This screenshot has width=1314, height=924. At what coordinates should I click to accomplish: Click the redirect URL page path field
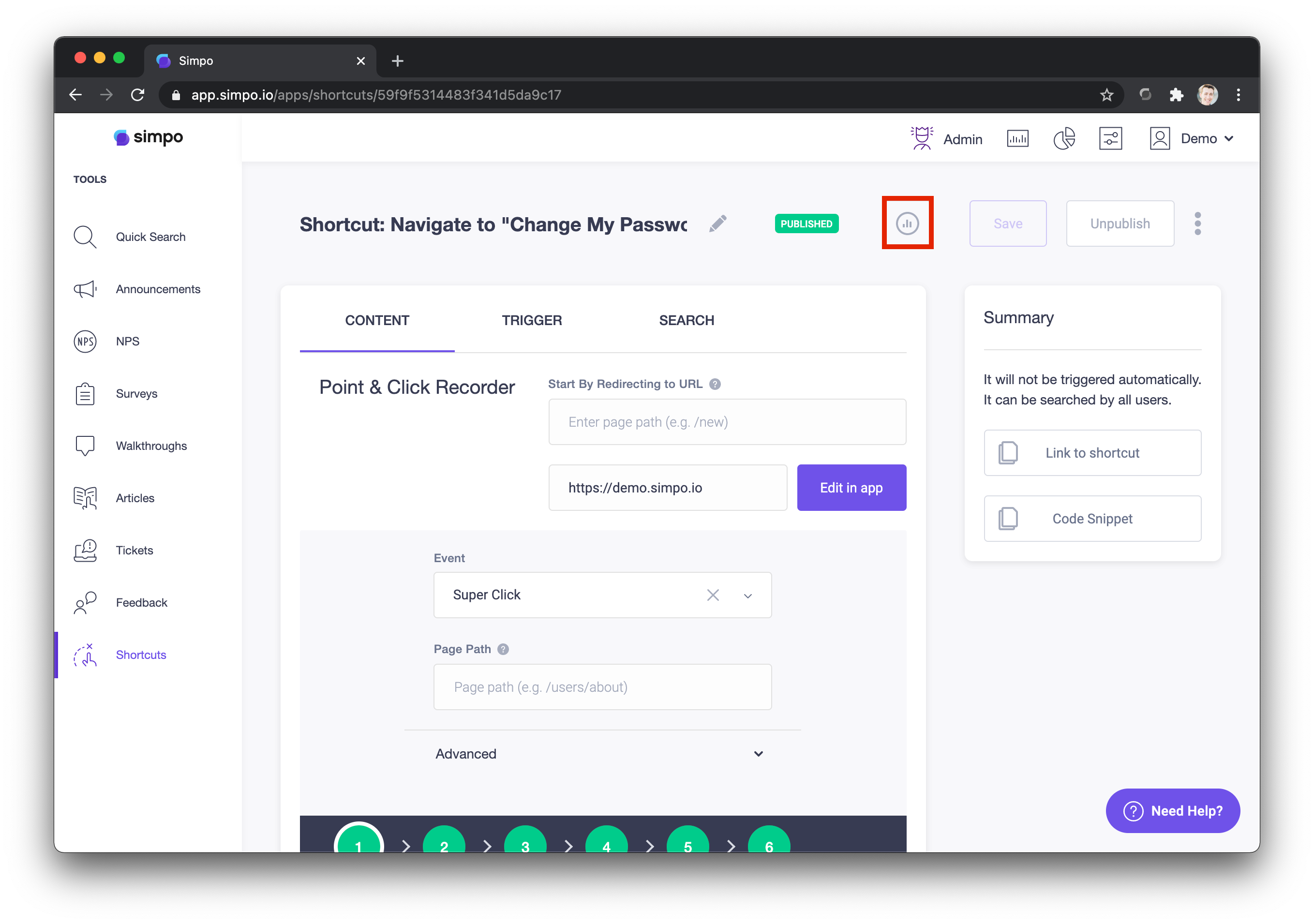pos(727,422)
